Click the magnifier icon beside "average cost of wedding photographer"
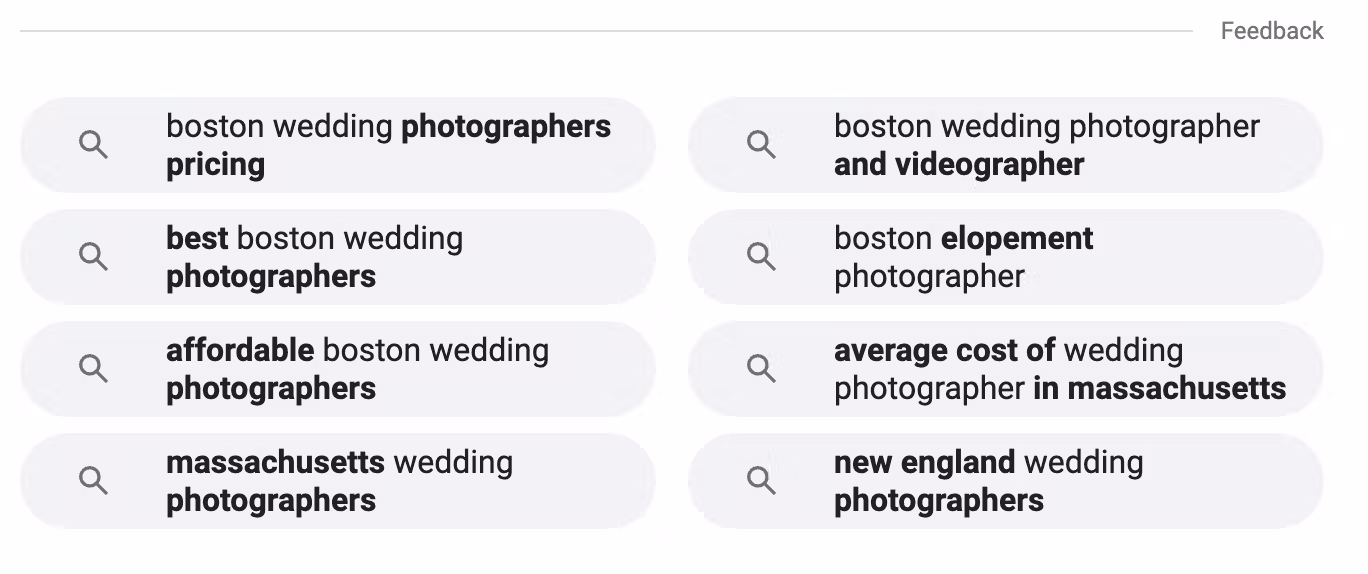This screenshot has width=1368, height=574. [762, 369]
